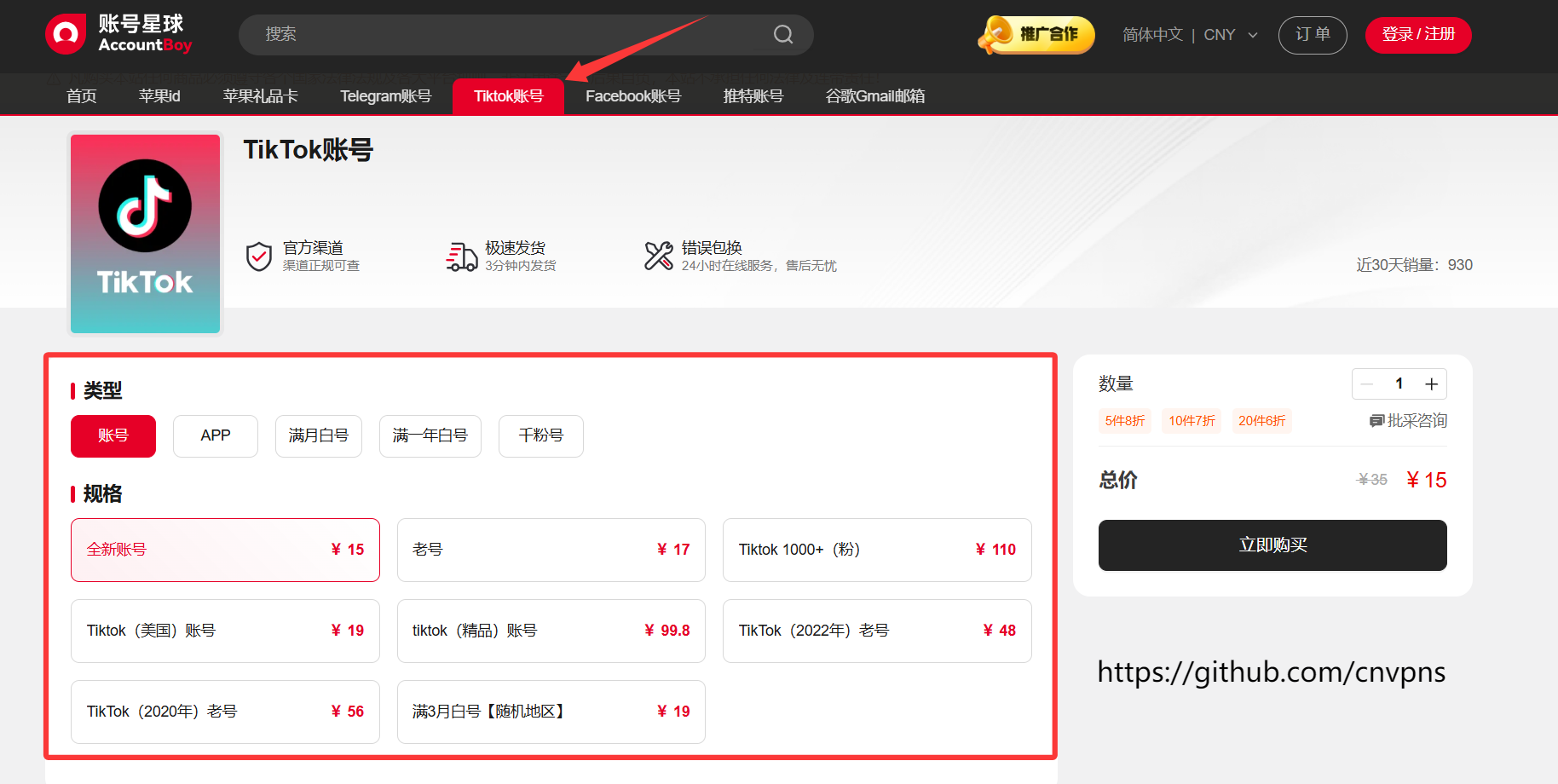The image size is (1558, 784).
Task: Click the 批采咨询 bulk inquiry link
Action: pyautogui.click(x=1408, y=421)
